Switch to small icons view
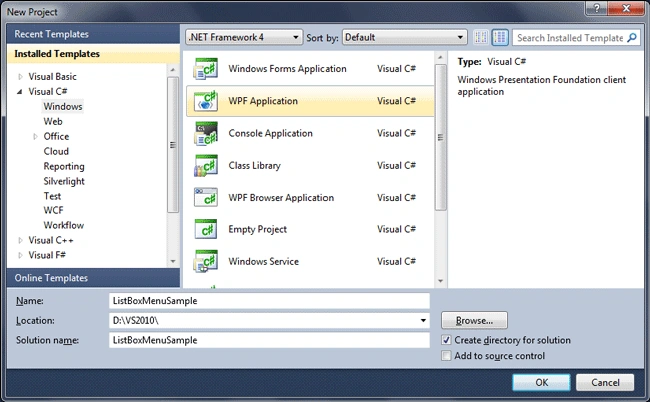This screenshot has width=650, height=402. (x=481, y=38)
